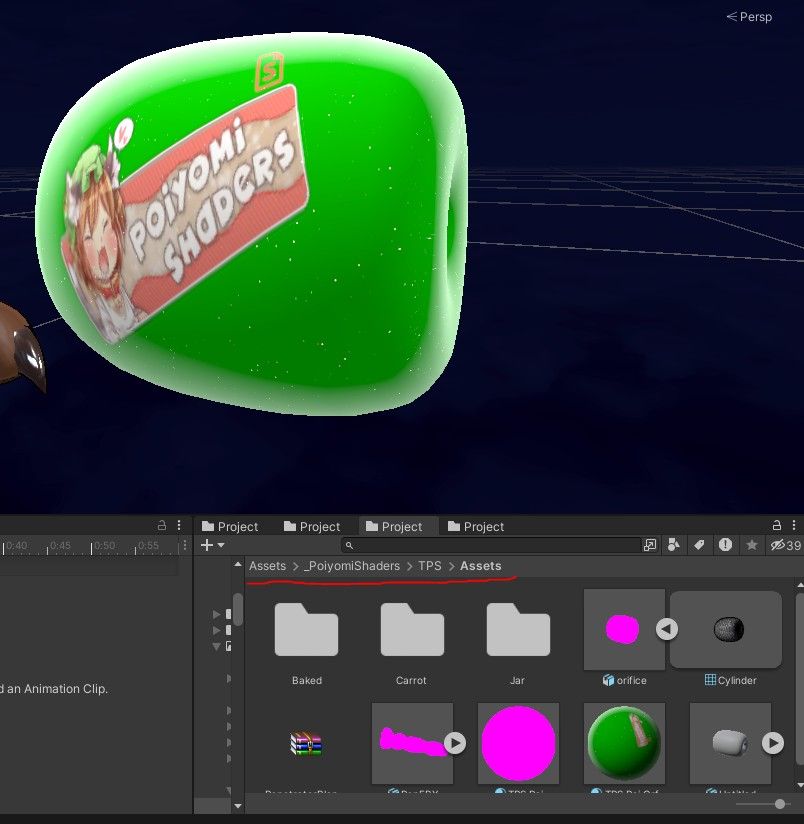Click the folder tree scrollbar's down arrow
Viewport: 804px width, 824px height.
point(238,806)
